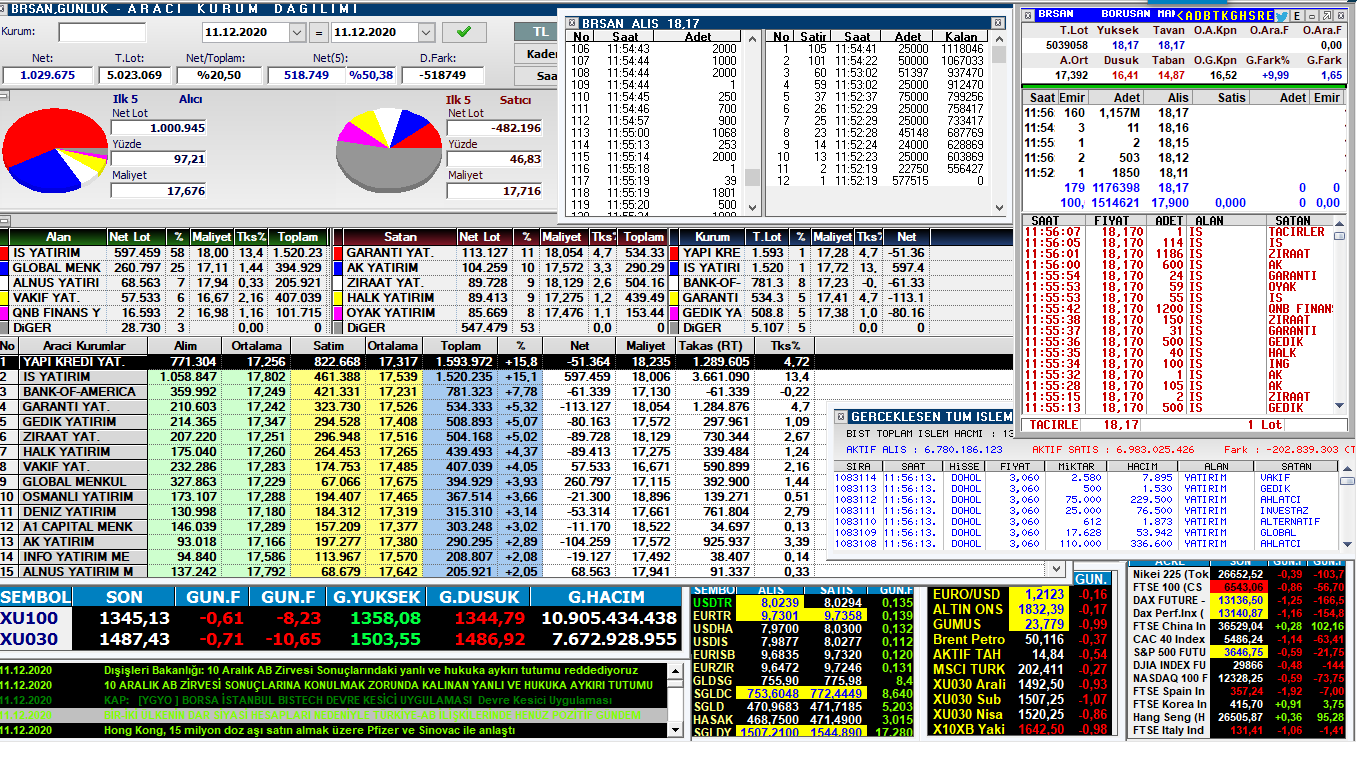The image size is (1366, 768).
Task: Click the E button in BRSAN title bar
Action: point(1297,16)
